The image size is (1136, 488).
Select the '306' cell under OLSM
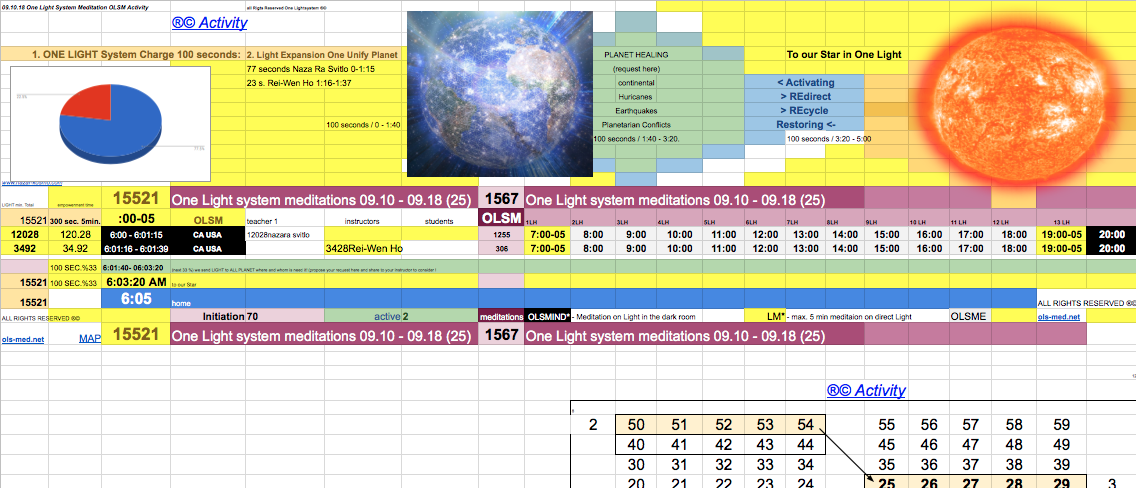501,248
